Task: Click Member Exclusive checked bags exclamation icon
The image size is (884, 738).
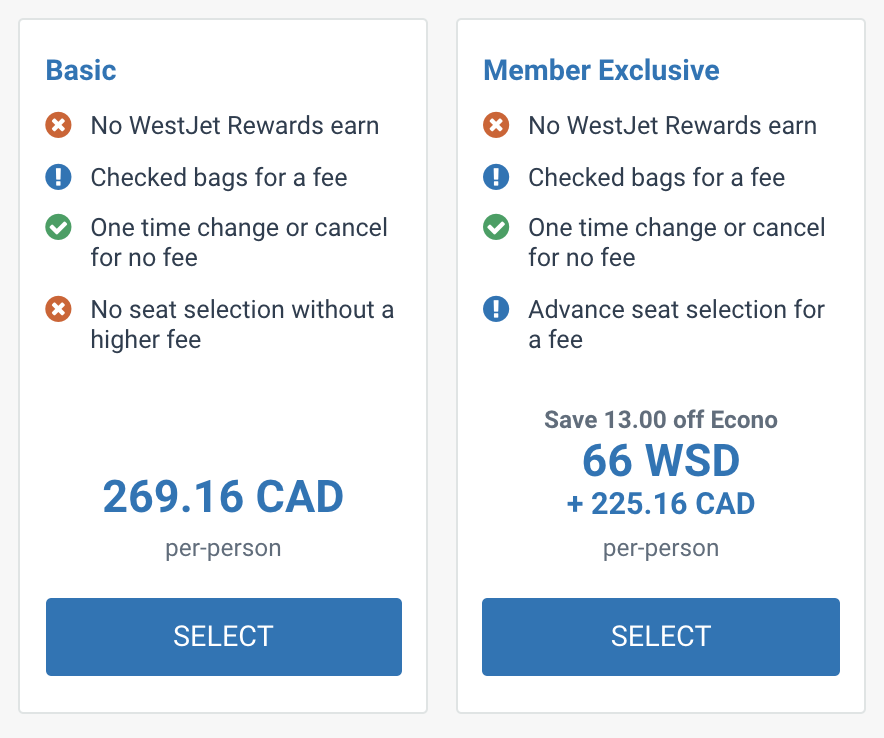Action: tap(496, 178)
